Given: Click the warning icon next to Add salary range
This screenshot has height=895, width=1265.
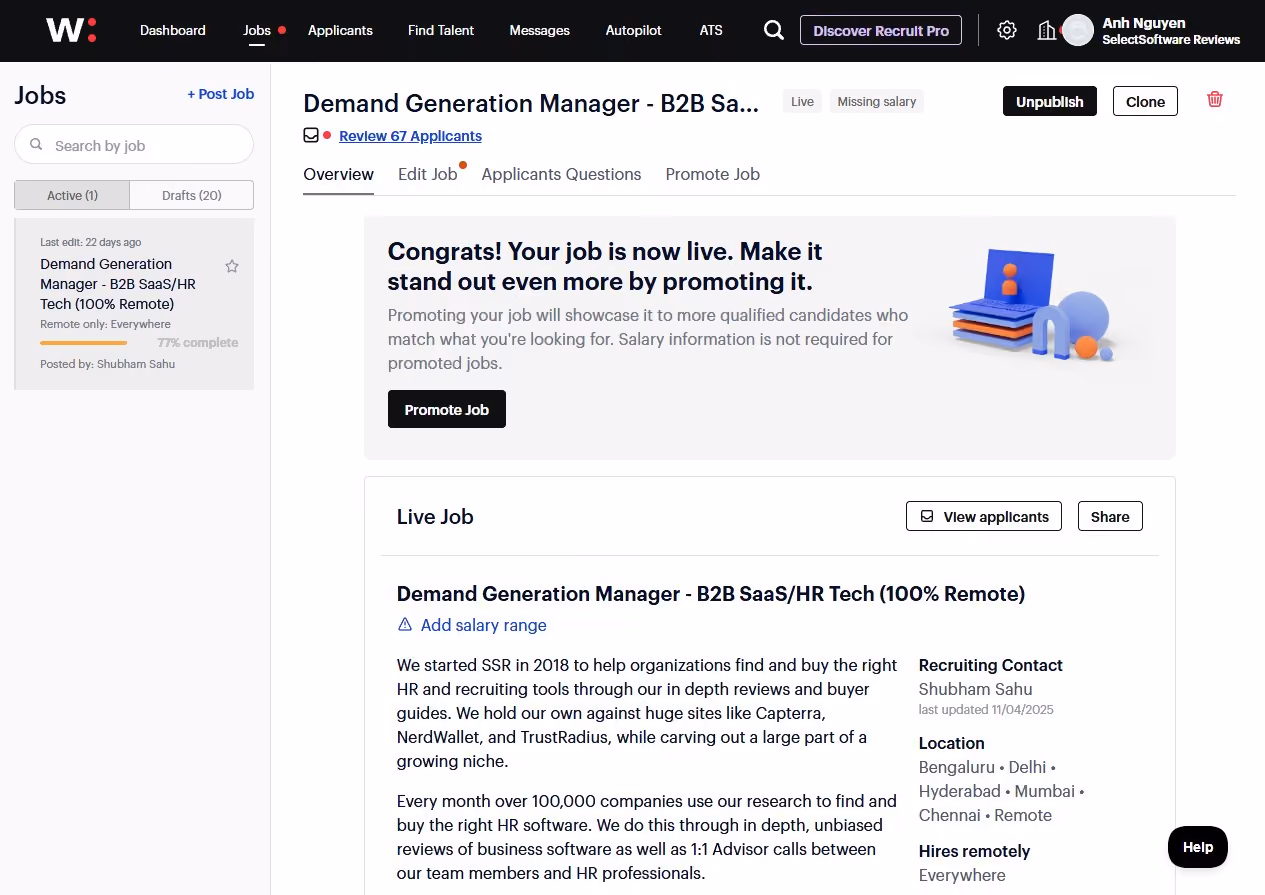Looking at the screenshot, I should 405,624.
